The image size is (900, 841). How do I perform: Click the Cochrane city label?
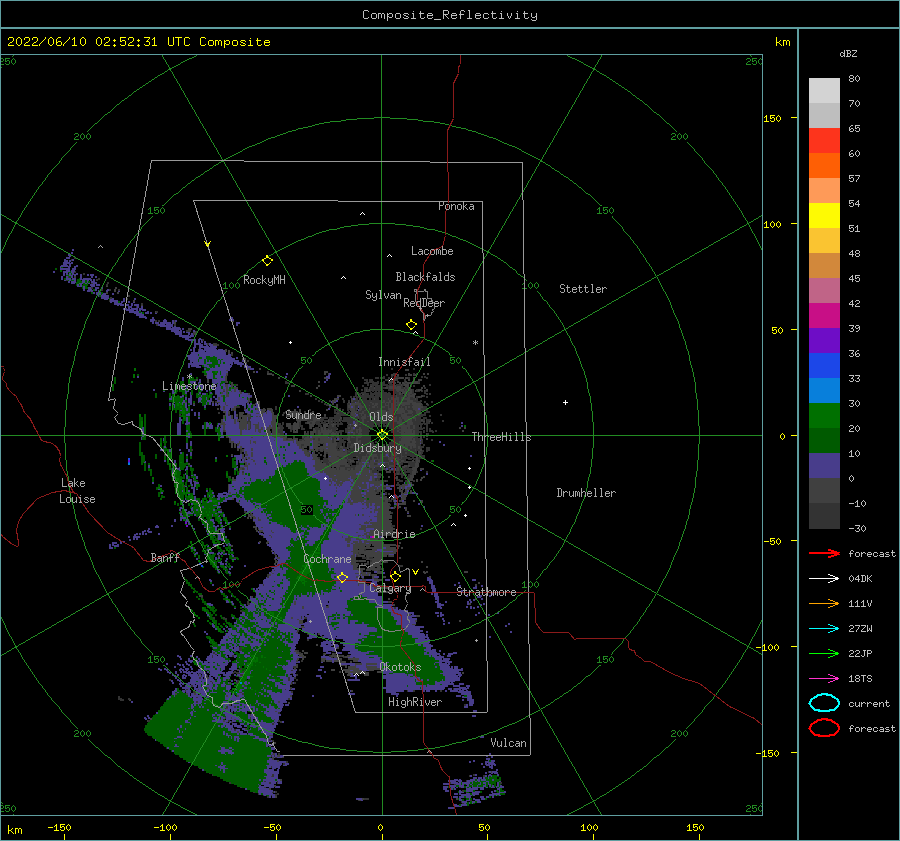tap(327, 559)
